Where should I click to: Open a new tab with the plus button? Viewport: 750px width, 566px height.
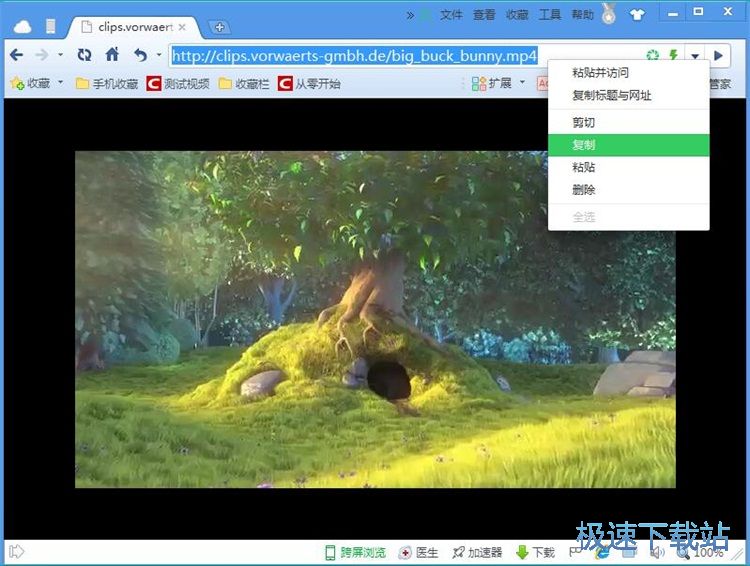[x=219, y=27]
